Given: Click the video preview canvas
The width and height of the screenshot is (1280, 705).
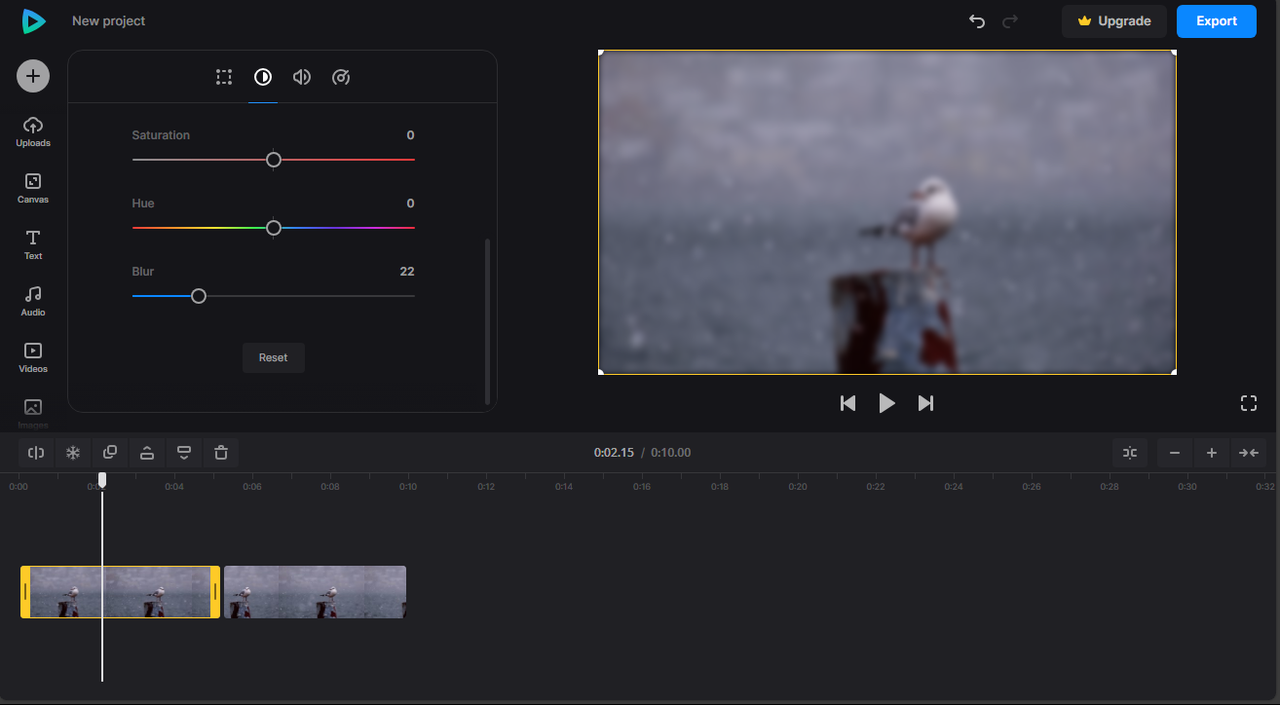Looking at the screenshot, I should (x=887, y=213).
